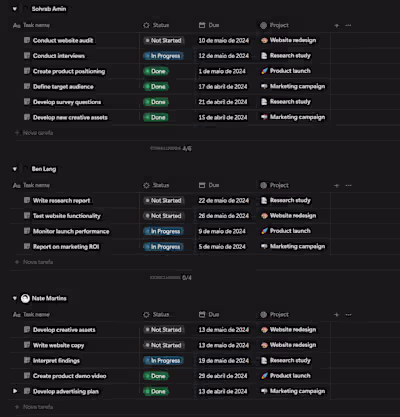Add a property column in Ben Lang table
The image size is (400, 417).
pyautogui.click(x=337, y=185)
